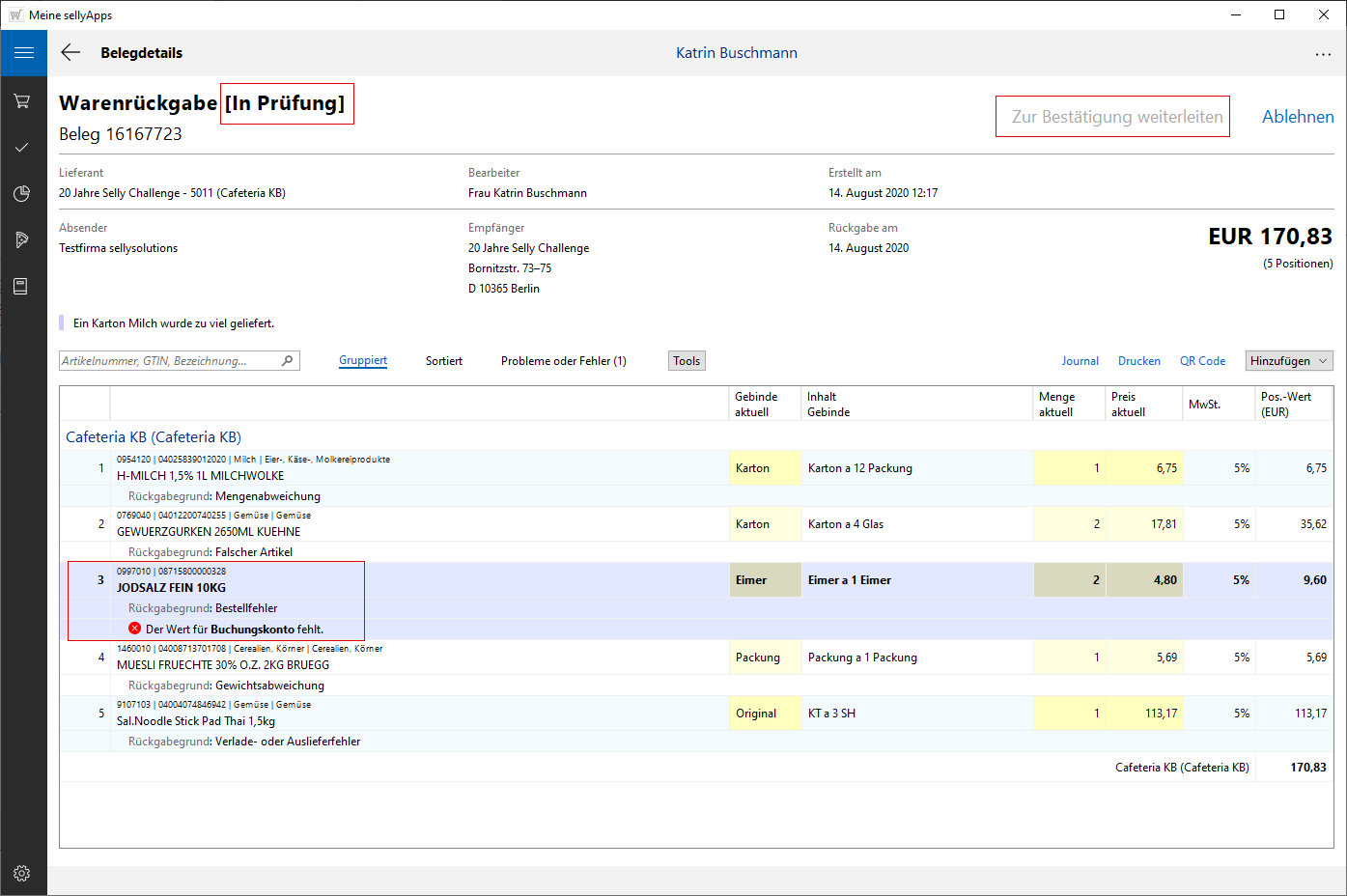The height and width of the screenshot is (896, 1347).
Task: Click the send/forward sidebar icon
Action: pyautogui.click(x=22, y=239)
